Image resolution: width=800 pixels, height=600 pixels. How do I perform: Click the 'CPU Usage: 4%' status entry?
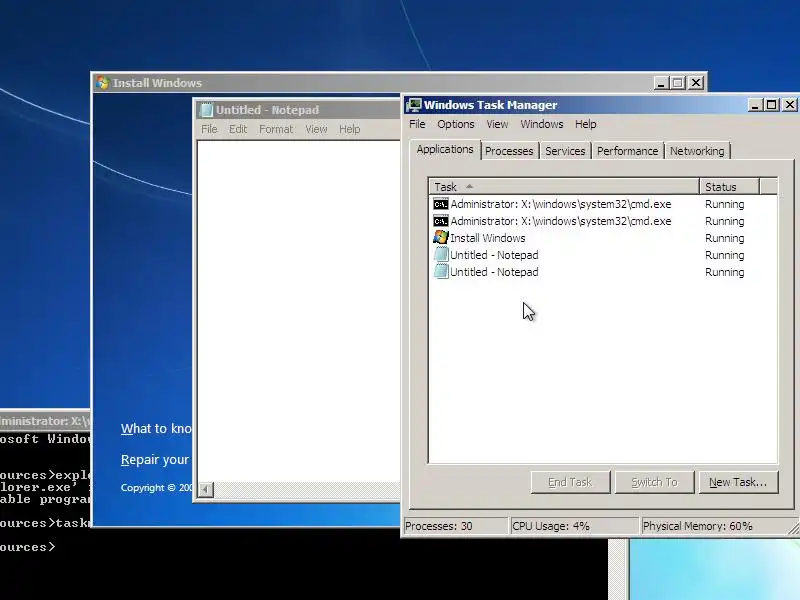pyautogui.click(x=574, y=526)
